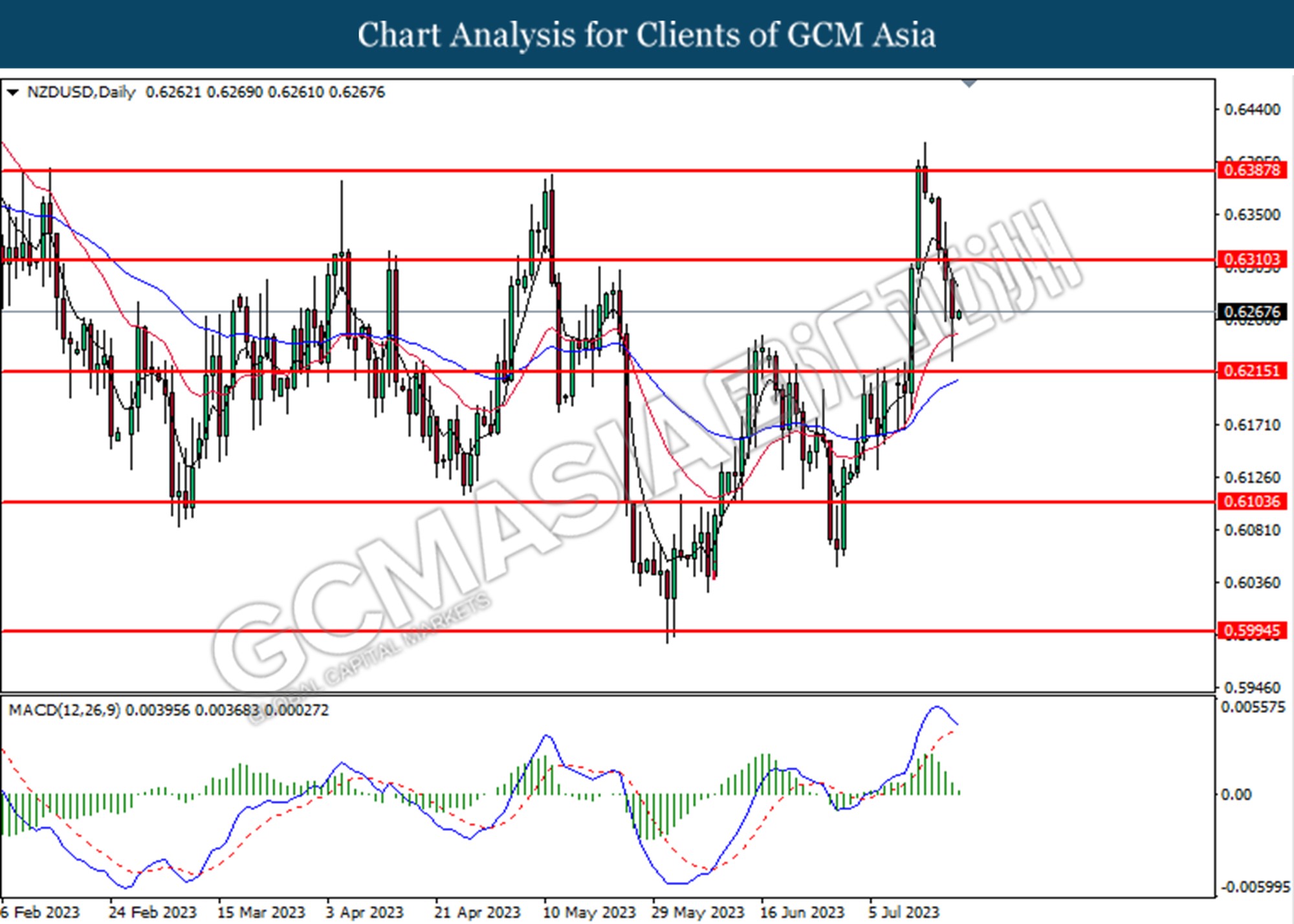Select the 0.61710 price axis value

[x=1253, y=425]
